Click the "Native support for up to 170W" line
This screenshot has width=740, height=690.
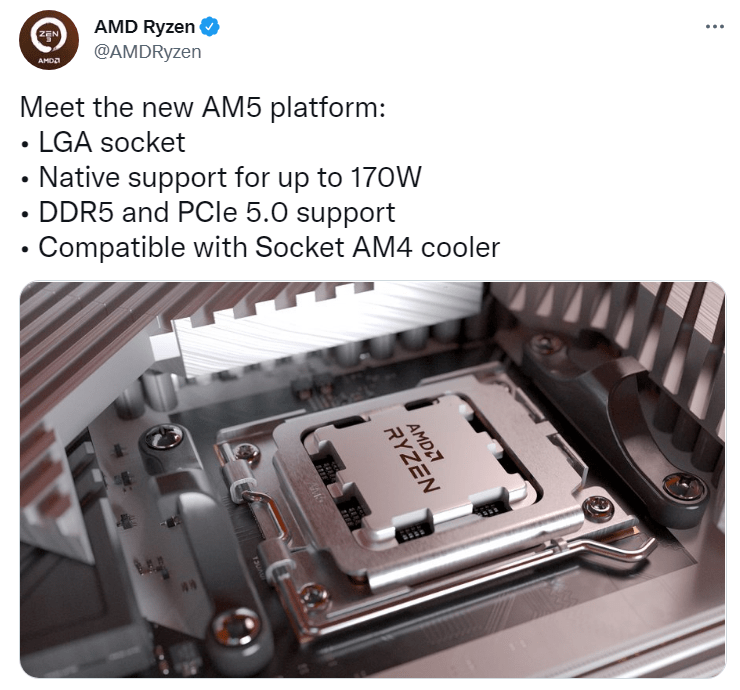pyautogui.click(x=230, y=177)
